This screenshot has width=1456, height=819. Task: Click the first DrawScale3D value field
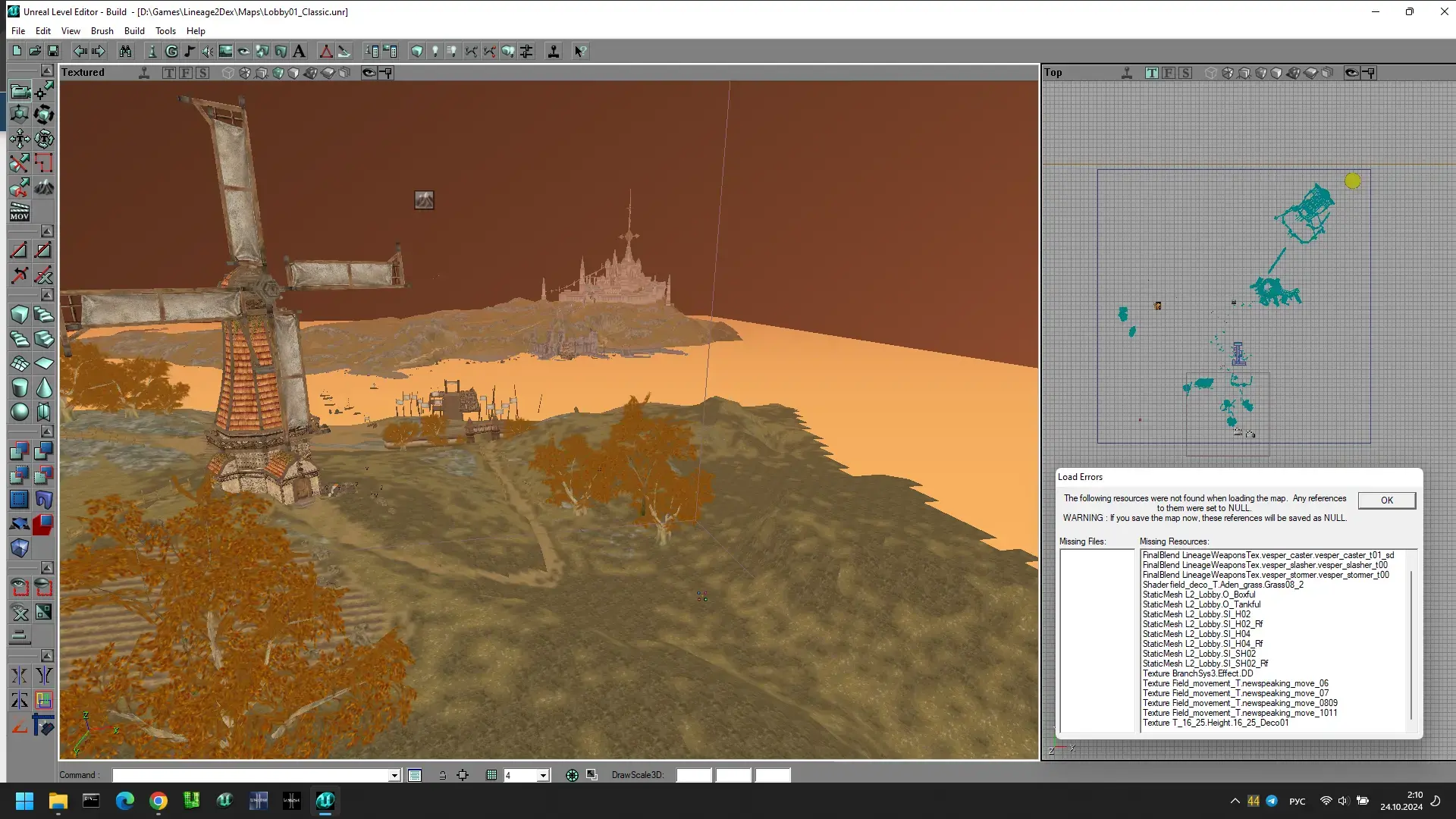(694, 775)
